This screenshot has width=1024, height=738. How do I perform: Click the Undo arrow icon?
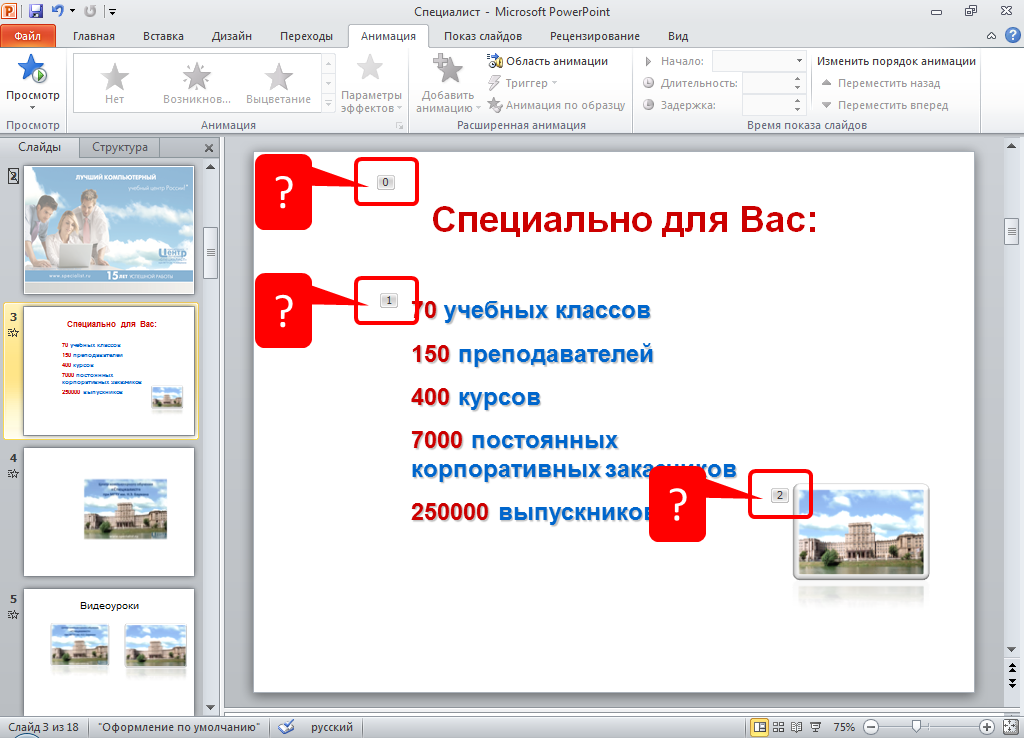tap(57, 12)
